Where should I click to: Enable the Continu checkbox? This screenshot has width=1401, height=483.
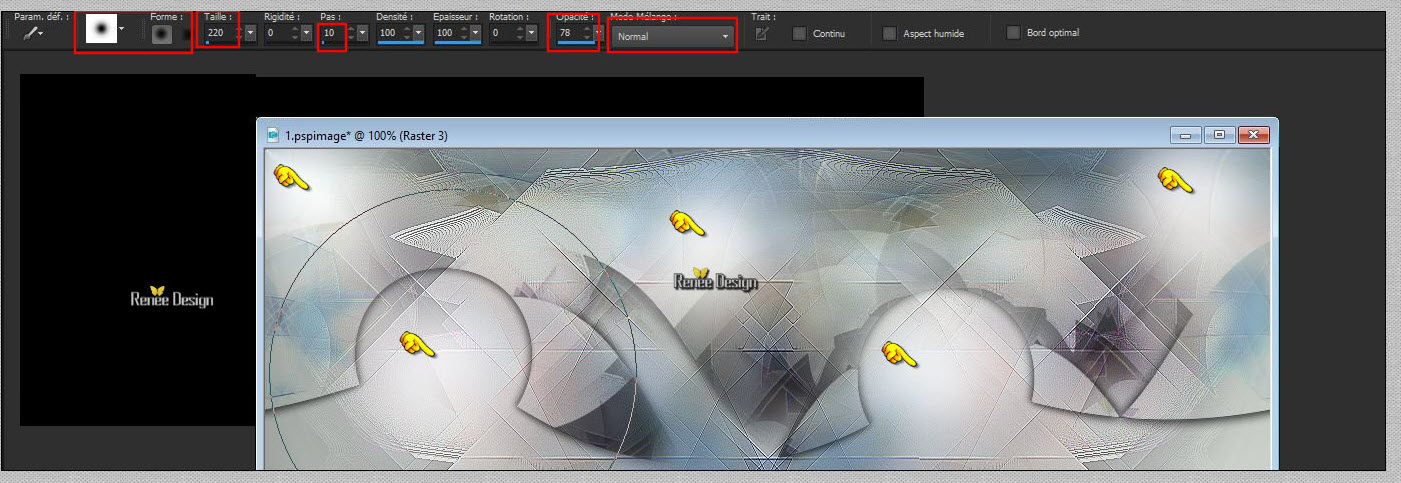(x=799, y=33)
